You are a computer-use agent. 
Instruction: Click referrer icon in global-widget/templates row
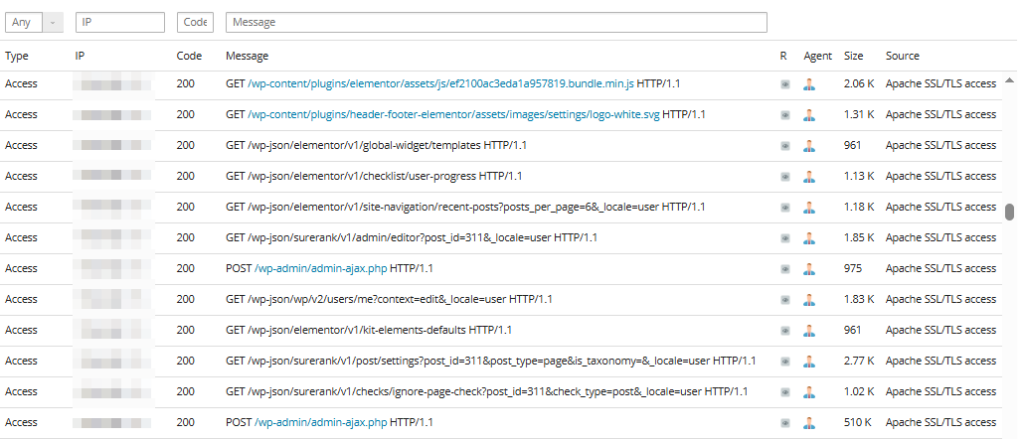tap(785, 146)
